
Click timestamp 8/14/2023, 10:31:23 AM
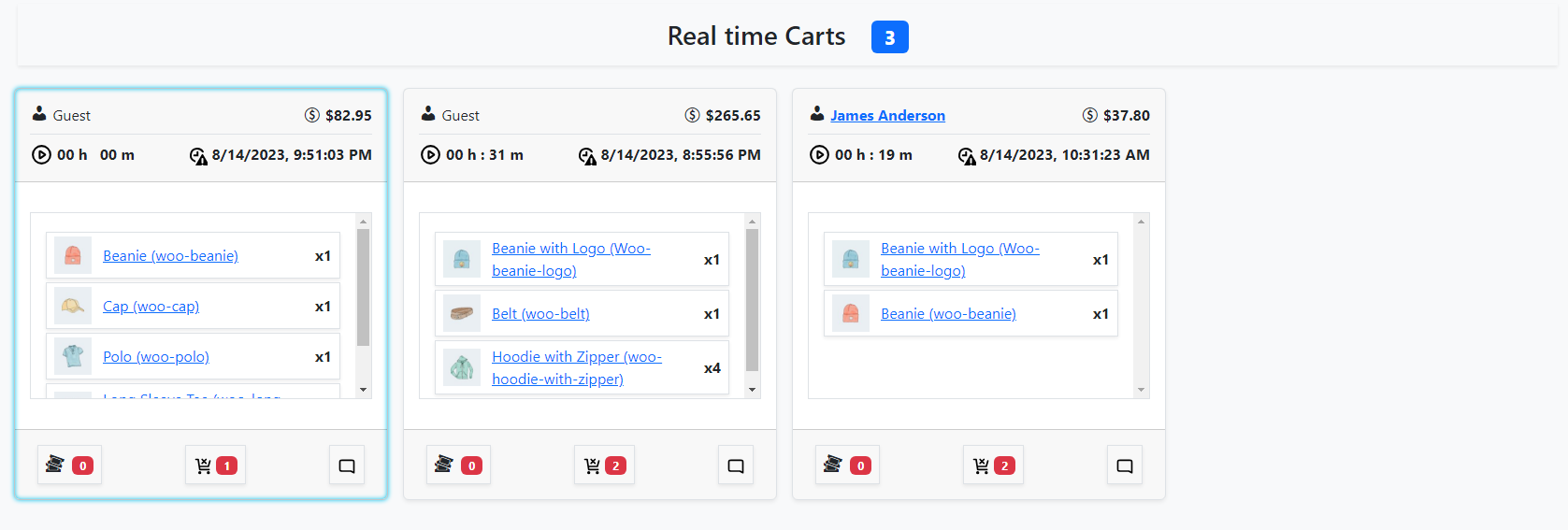pyautogui.click(x=1065, y=155)
